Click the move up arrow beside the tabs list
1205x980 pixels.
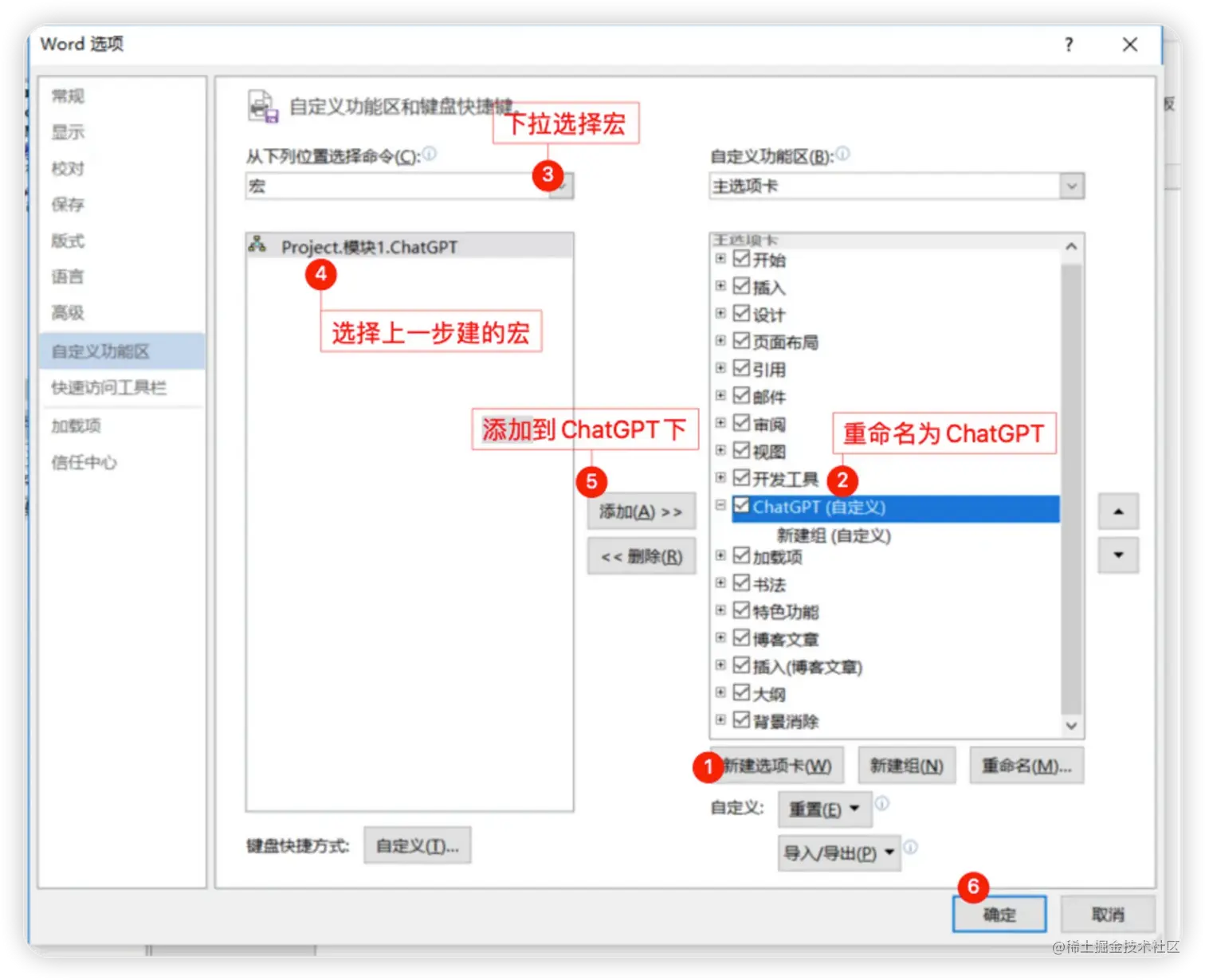click(1118, 511)
